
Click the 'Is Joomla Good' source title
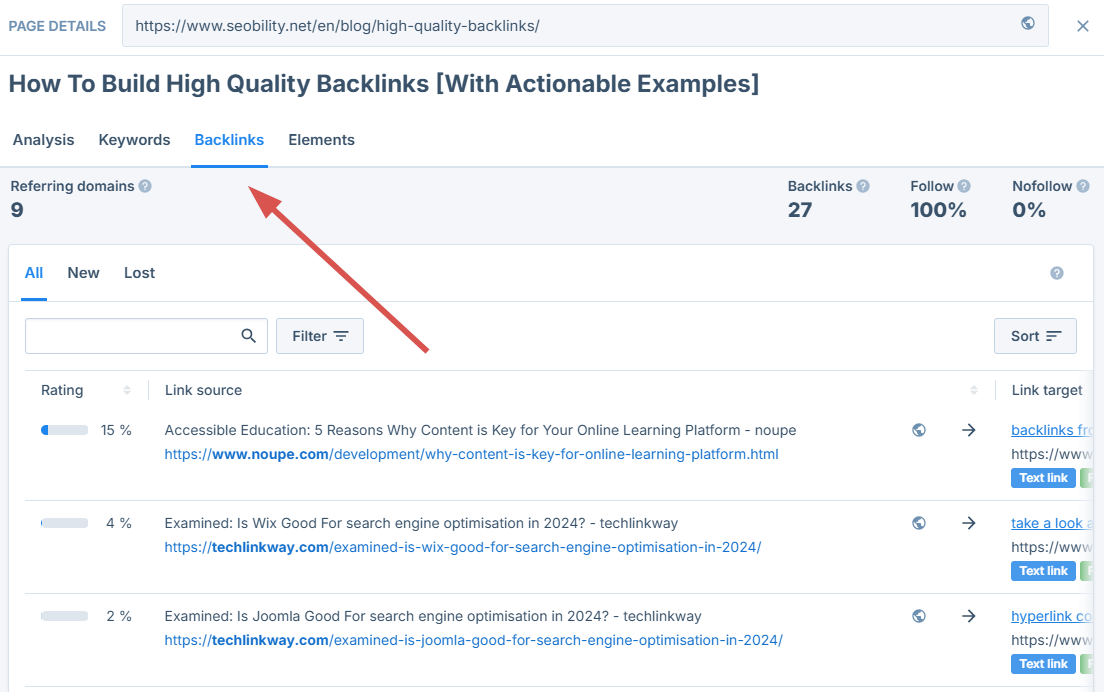point(433,616)
